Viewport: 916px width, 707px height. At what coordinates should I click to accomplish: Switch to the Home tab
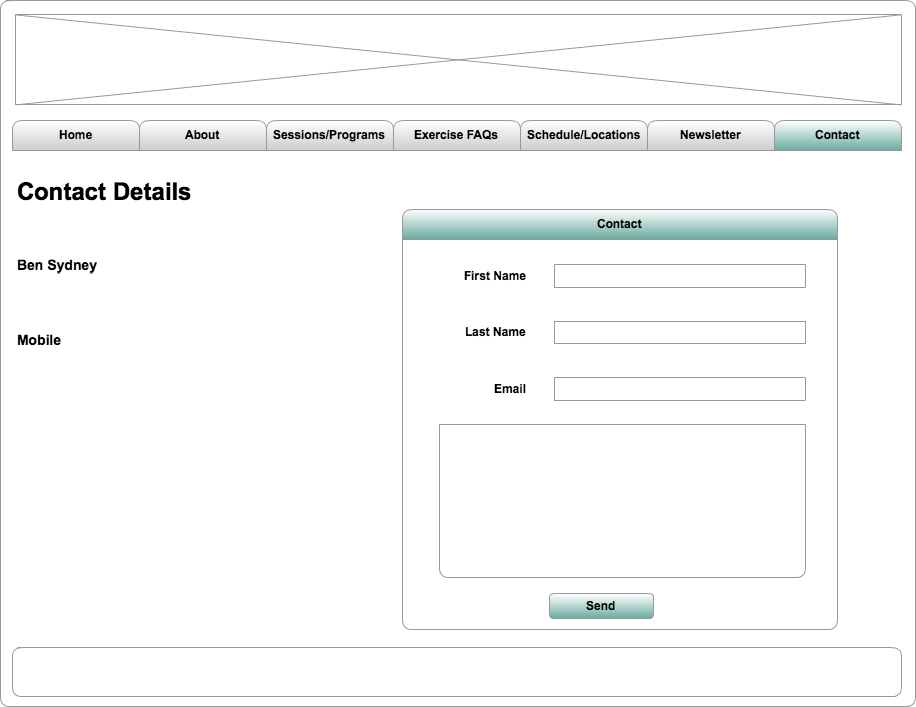[77, 134]
